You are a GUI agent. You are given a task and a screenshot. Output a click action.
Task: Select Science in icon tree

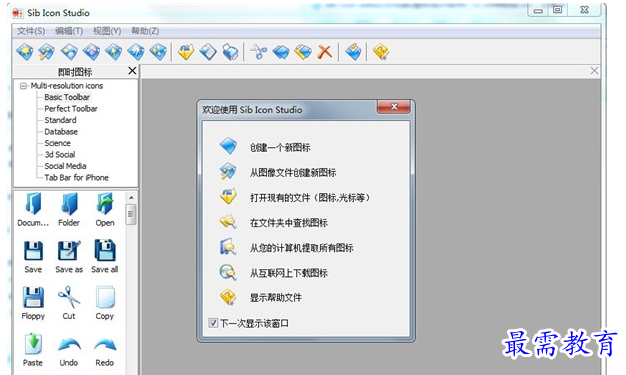pos(57,143)
